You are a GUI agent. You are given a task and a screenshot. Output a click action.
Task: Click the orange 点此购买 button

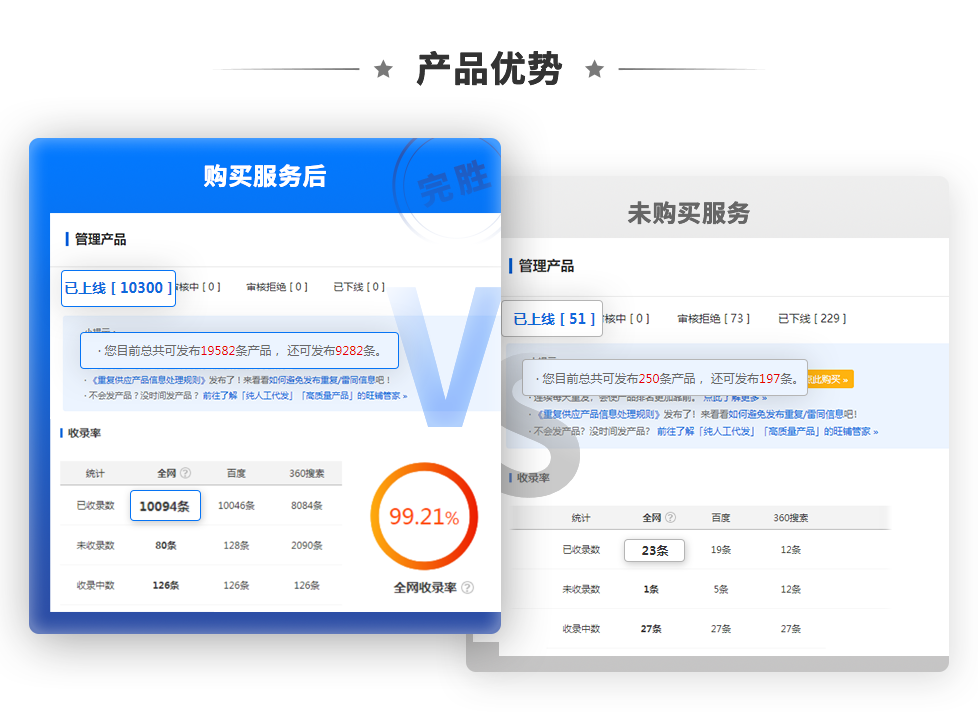click(x=830, y=379)
